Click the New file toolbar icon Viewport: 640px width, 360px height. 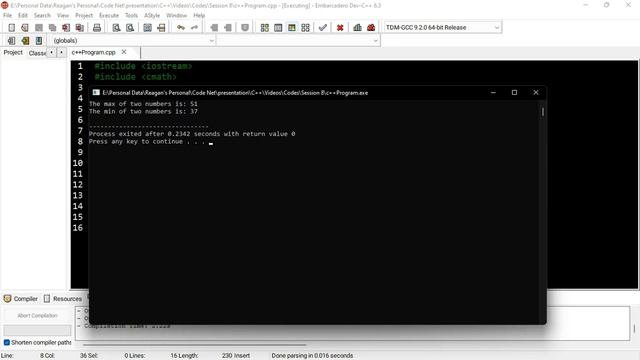pos(11,28)
